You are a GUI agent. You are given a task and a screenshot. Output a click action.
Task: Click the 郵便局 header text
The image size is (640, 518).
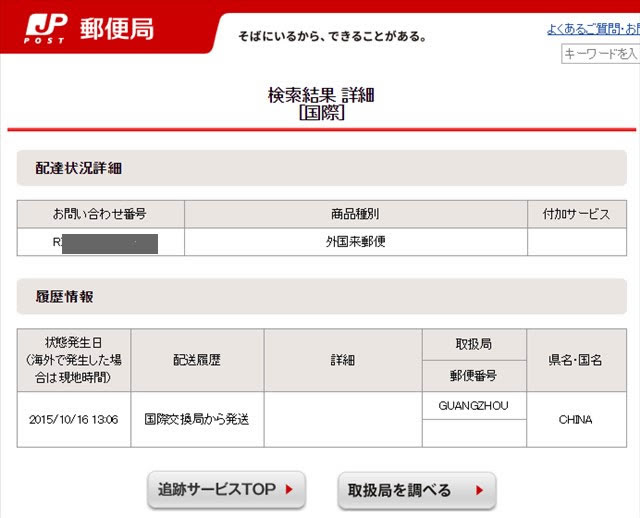[x=117, y=29]
